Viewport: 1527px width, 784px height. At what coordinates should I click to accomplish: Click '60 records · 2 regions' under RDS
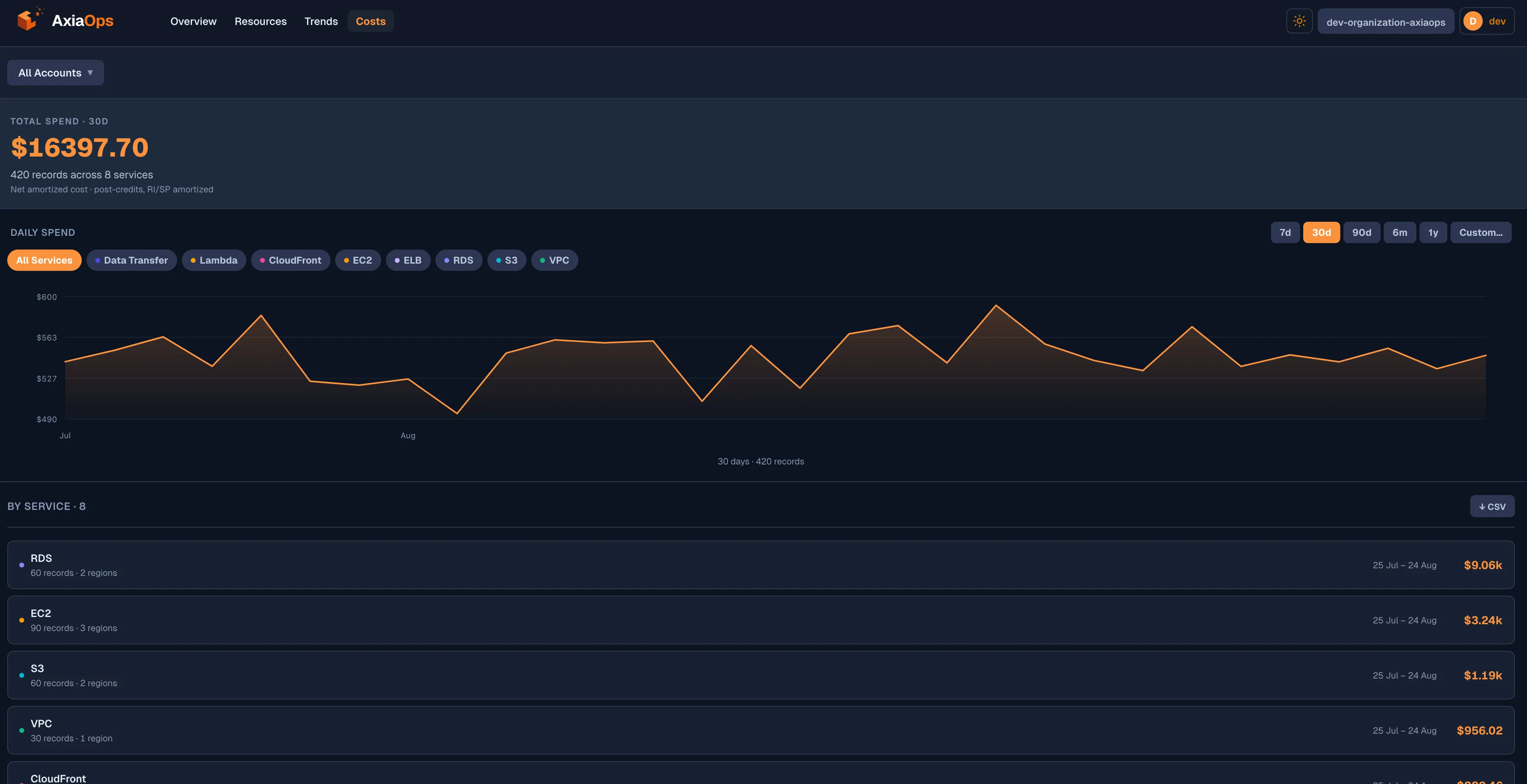click(74, 573)
